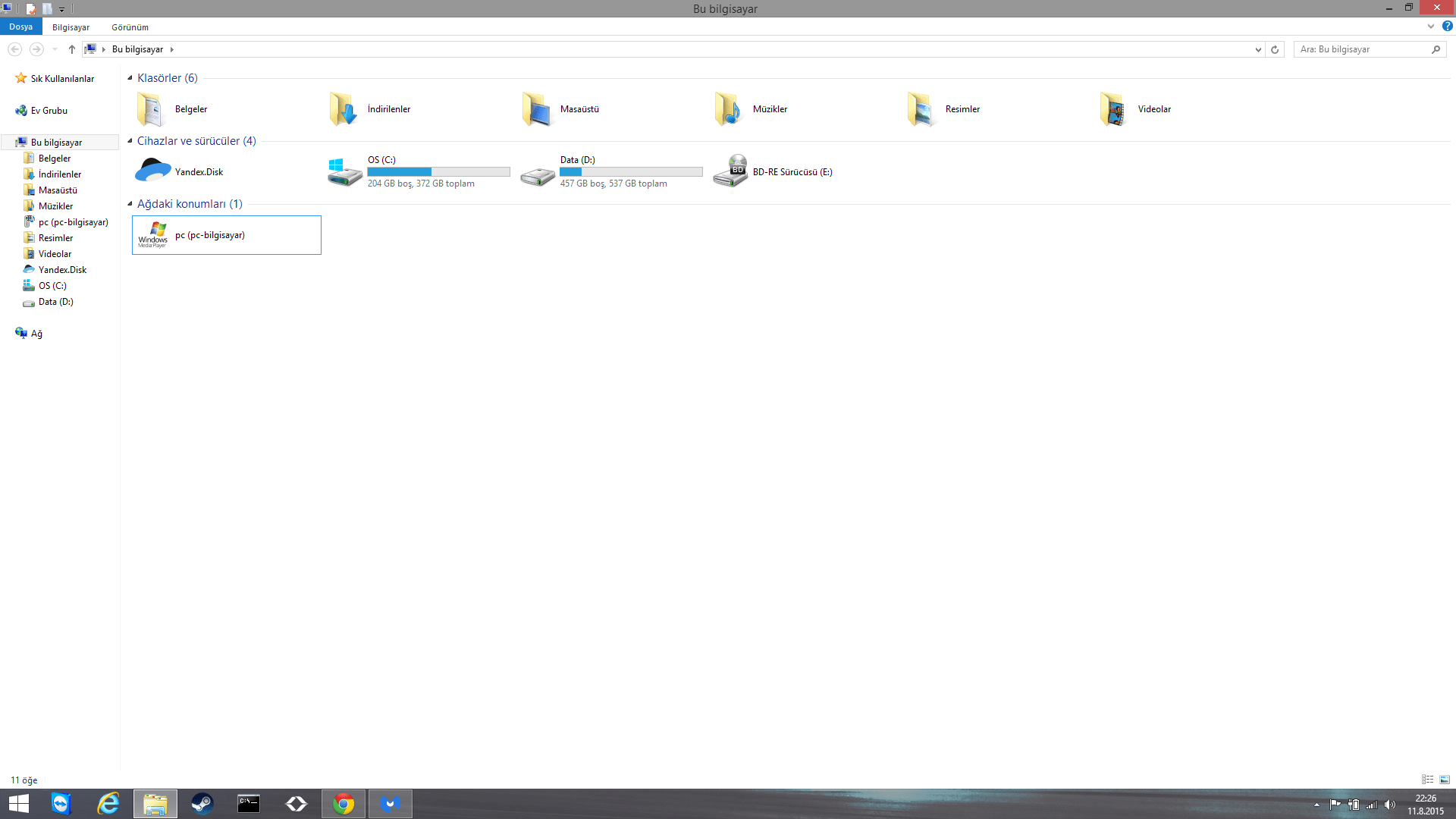Open the Dosya menu tab
The image size is (1456, 819).
click(x=21, y=27)
